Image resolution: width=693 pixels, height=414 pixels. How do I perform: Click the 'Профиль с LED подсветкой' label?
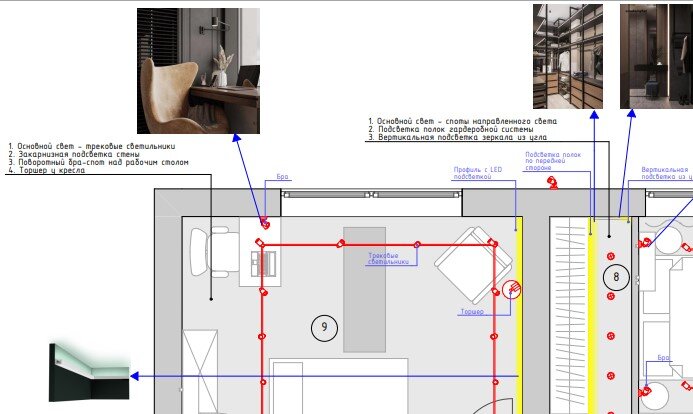478,173
